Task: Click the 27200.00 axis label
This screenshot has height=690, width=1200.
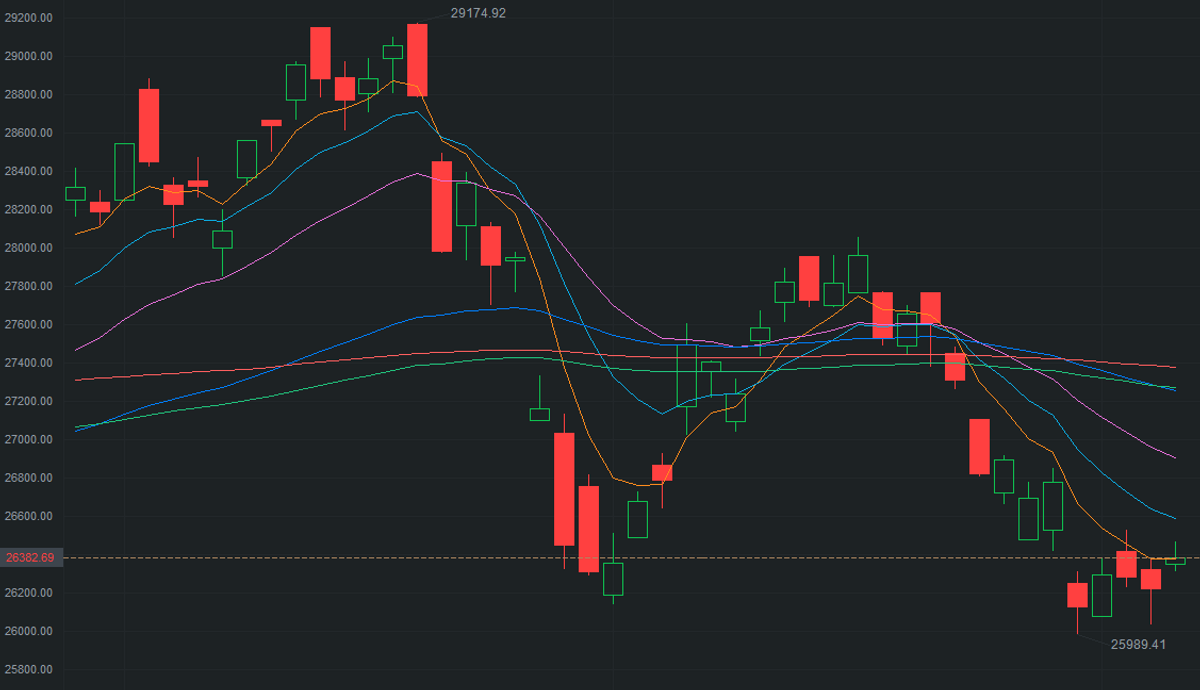Action: pos(28,402)
